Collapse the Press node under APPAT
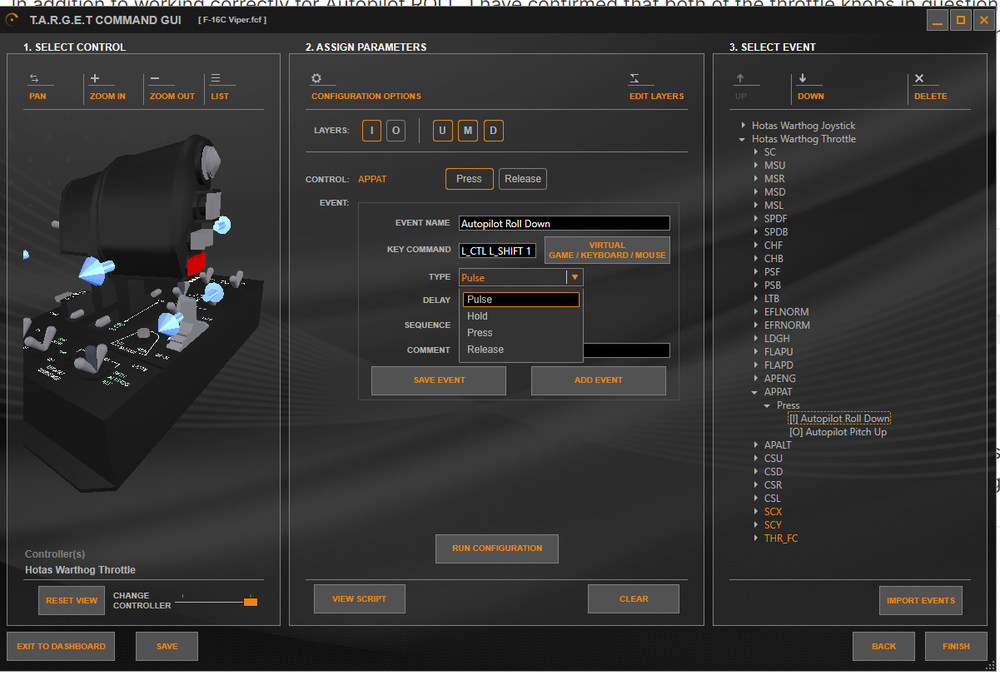The image size is (1000, 680). click(x=767, y=406)
